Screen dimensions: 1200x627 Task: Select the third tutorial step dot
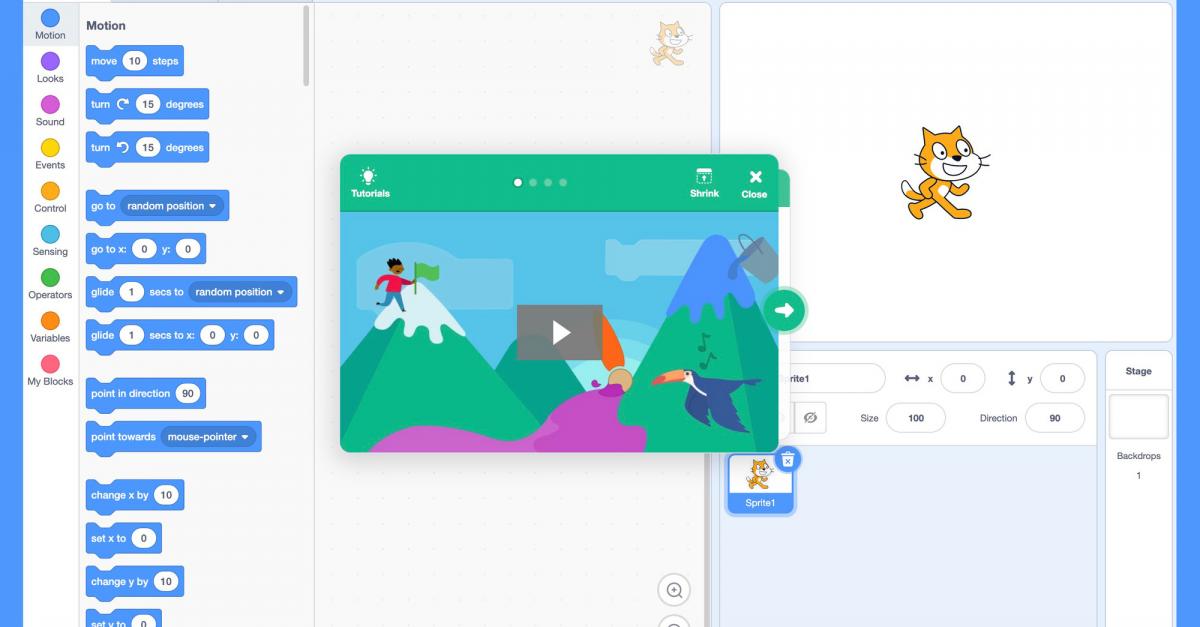tap(548, 183)
